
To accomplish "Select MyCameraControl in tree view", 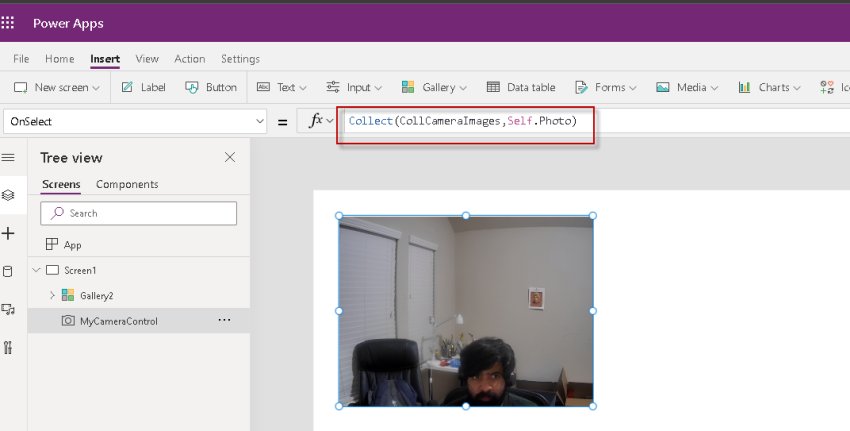I will tap(119, 321).
